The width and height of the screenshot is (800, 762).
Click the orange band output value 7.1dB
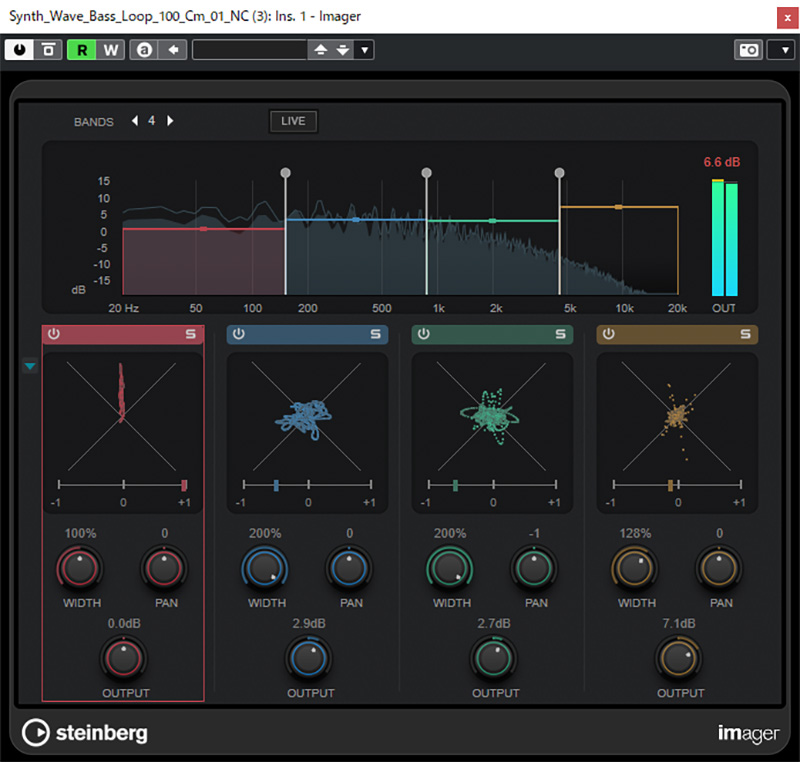pyautogui.click(x=679, y=624)
